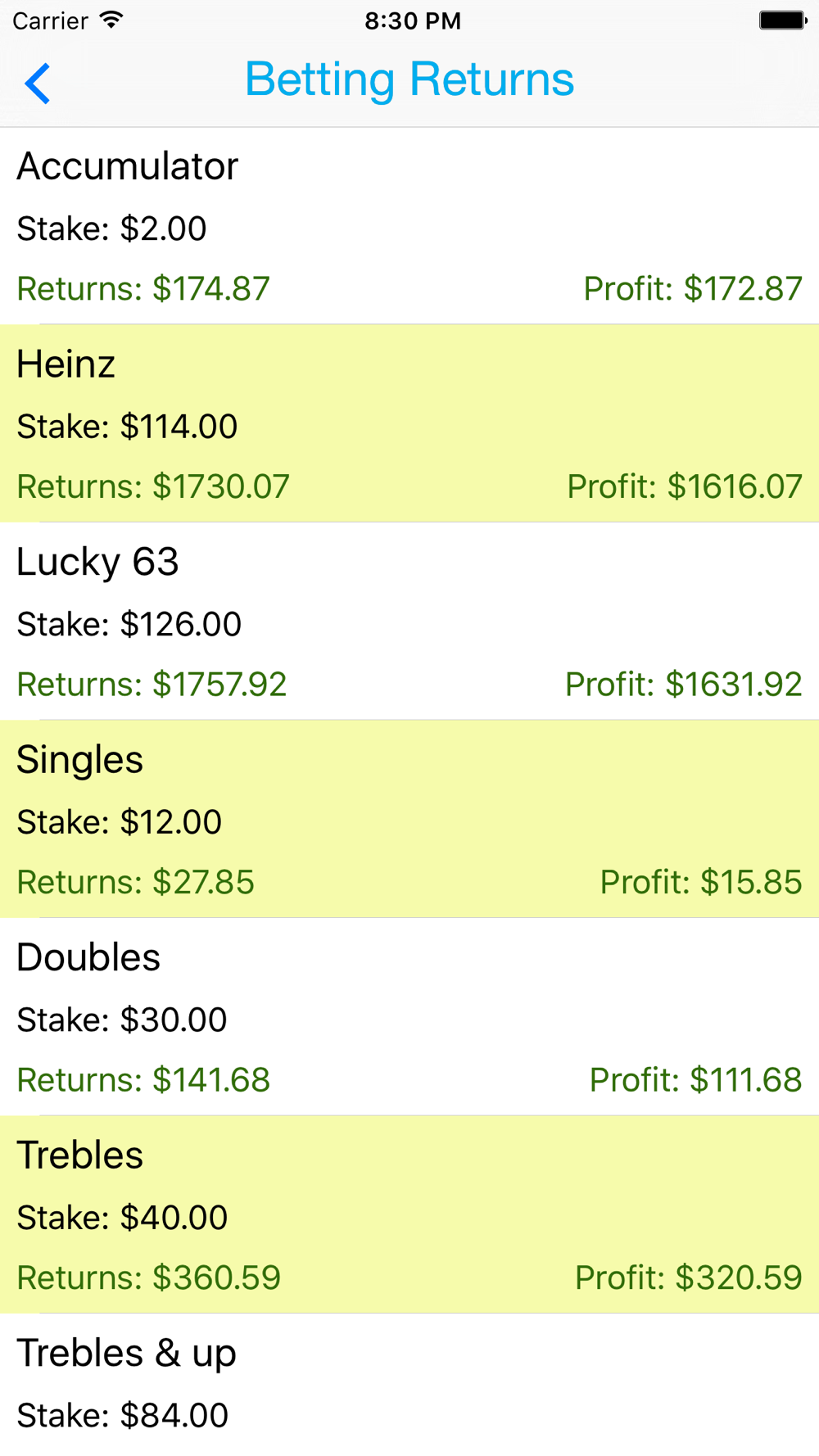
Task: Tap Lucky 63 stake of $126.00
Action: click(129, 625)
